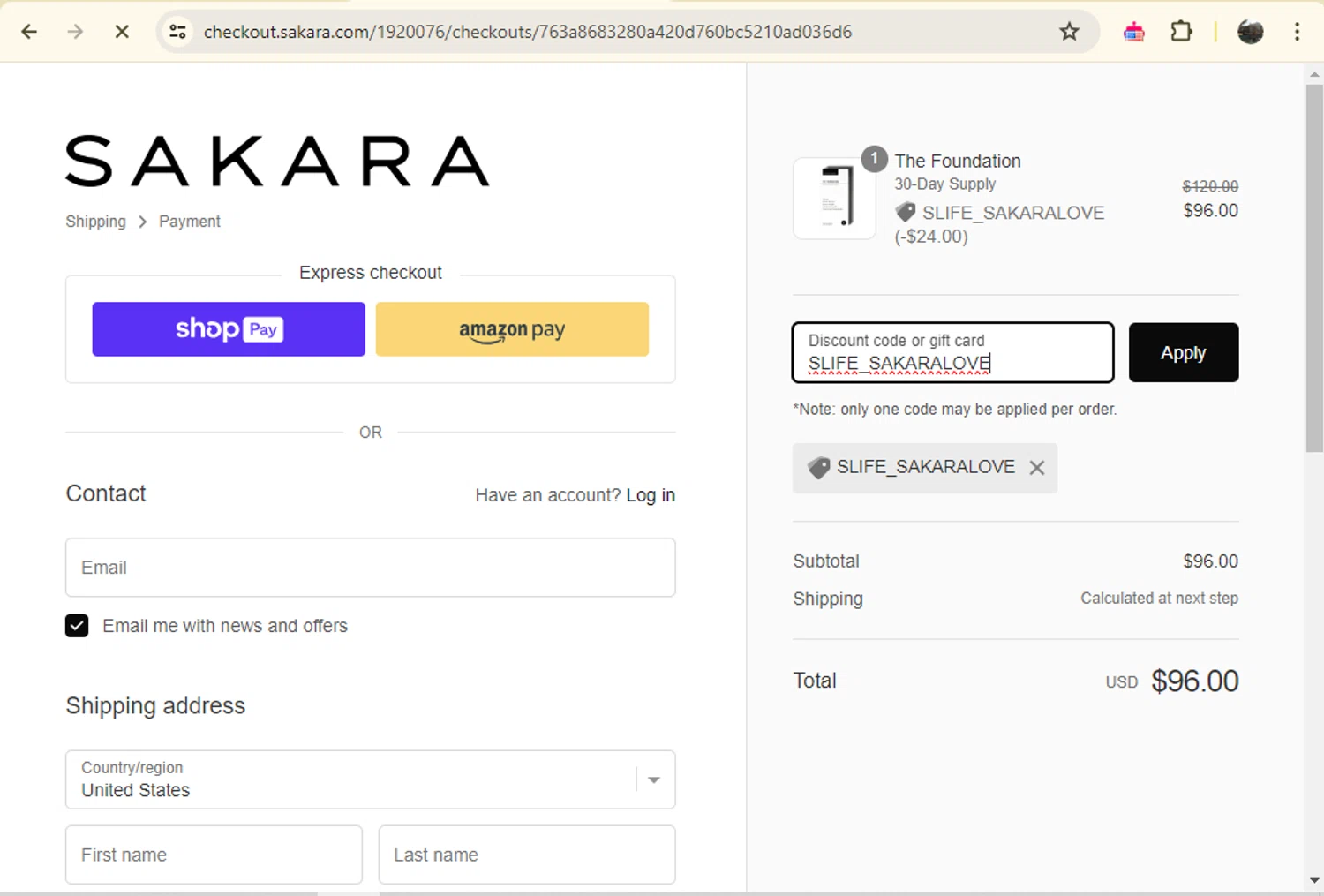Bookmark this page with the star icon
Viewport: 1324px width, 896px height.
click(x=1069, y=32)
